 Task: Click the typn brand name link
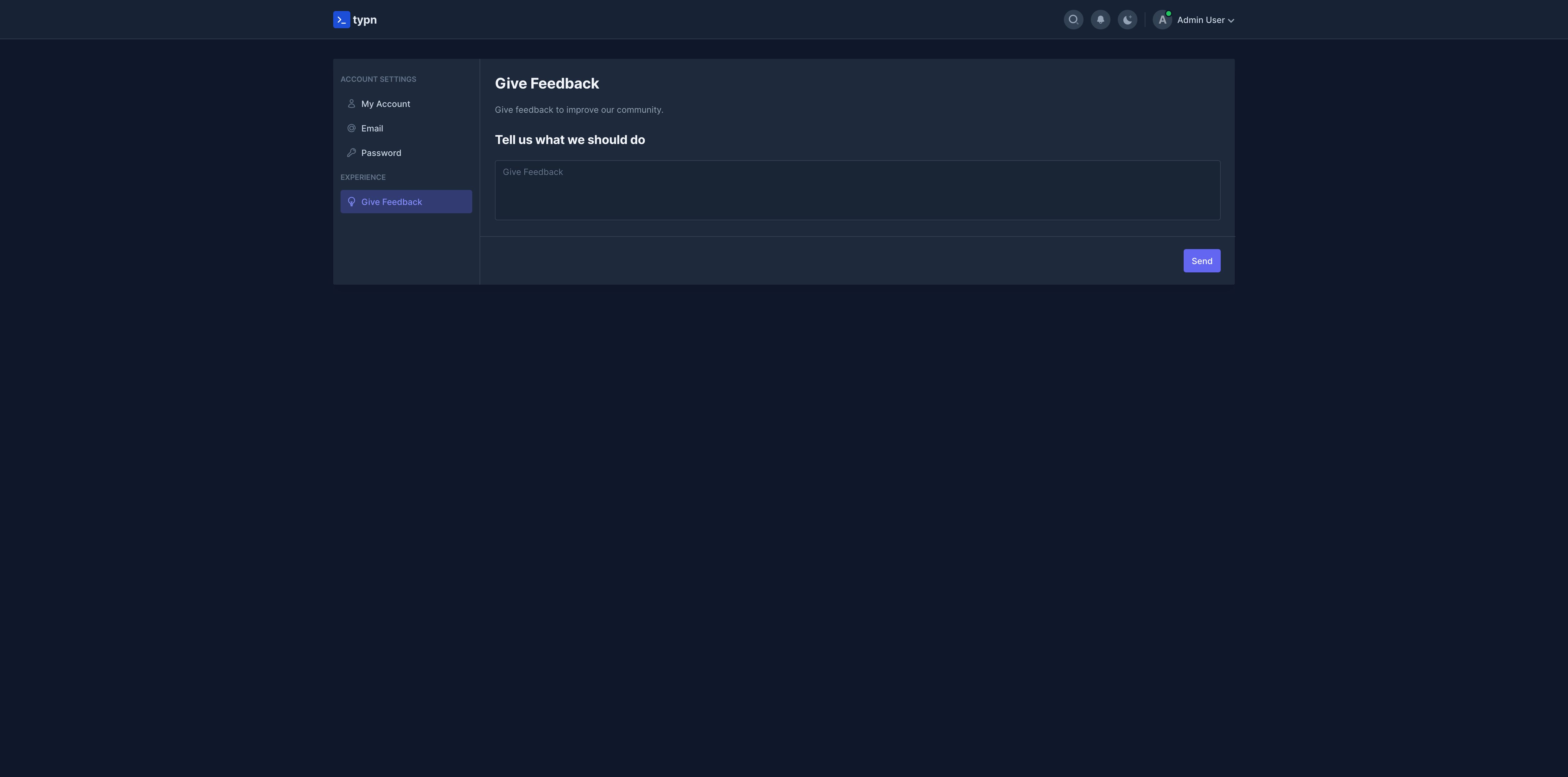365,20
